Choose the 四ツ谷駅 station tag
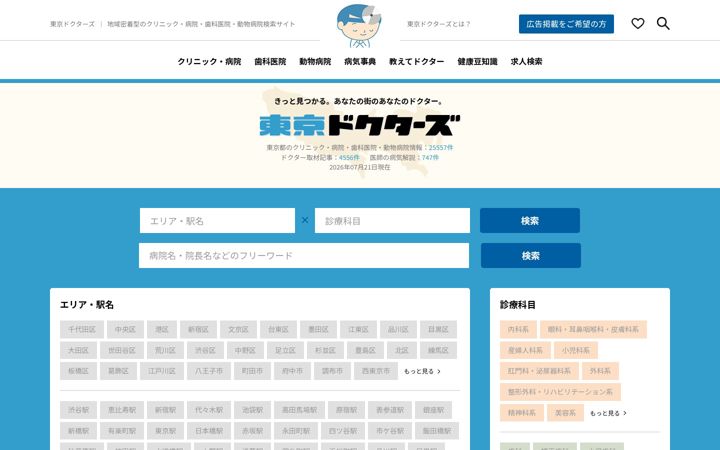 (x=343, y=431)
